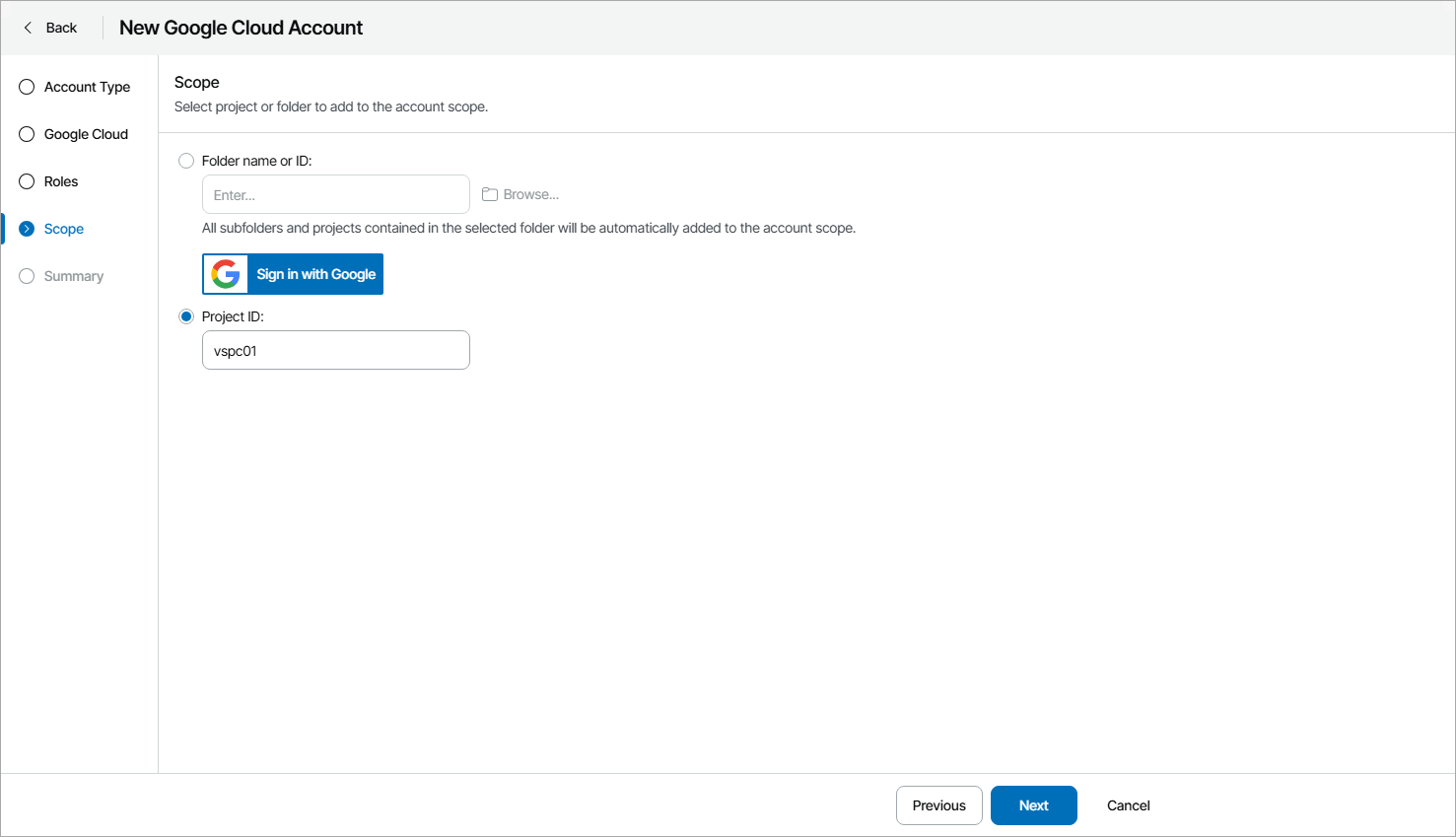Click the circle icon beside the Summary step
This screenshot has width=1456, height=837.
pyautogui.click(x=26, y=276)
